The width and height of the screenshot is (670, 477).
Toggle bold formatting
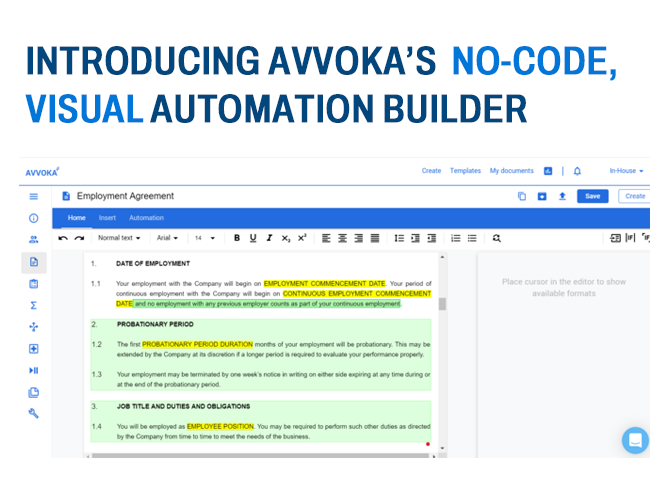[237, 238]
